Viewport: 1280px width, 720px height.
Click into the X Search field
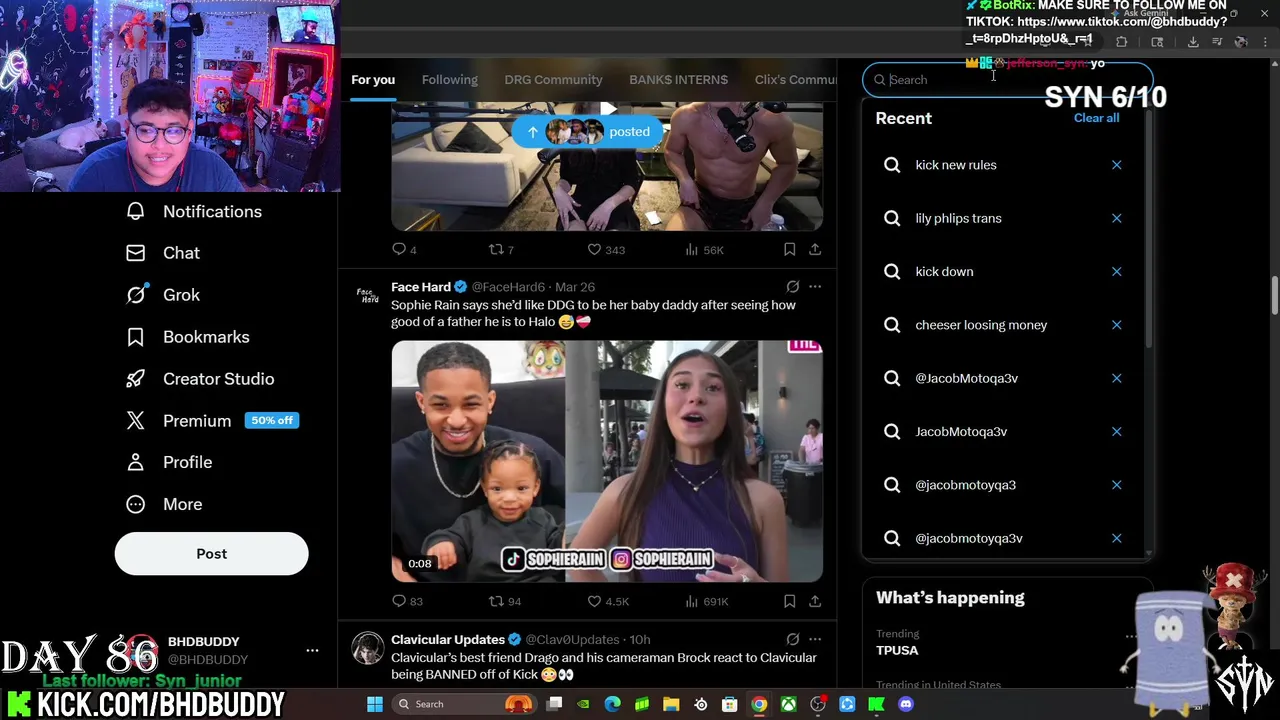(x=1008, y=80)
